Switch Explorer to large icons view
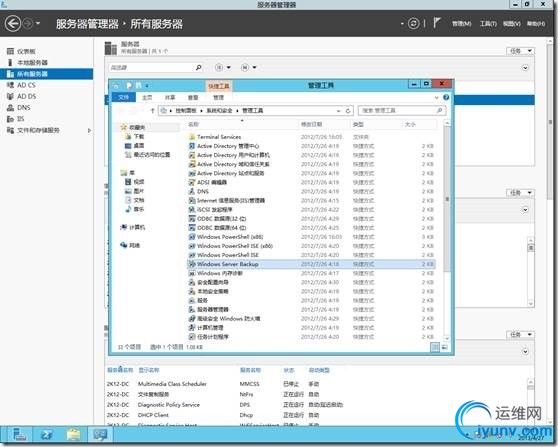This screenshot has width=558, height=447. 445,347
